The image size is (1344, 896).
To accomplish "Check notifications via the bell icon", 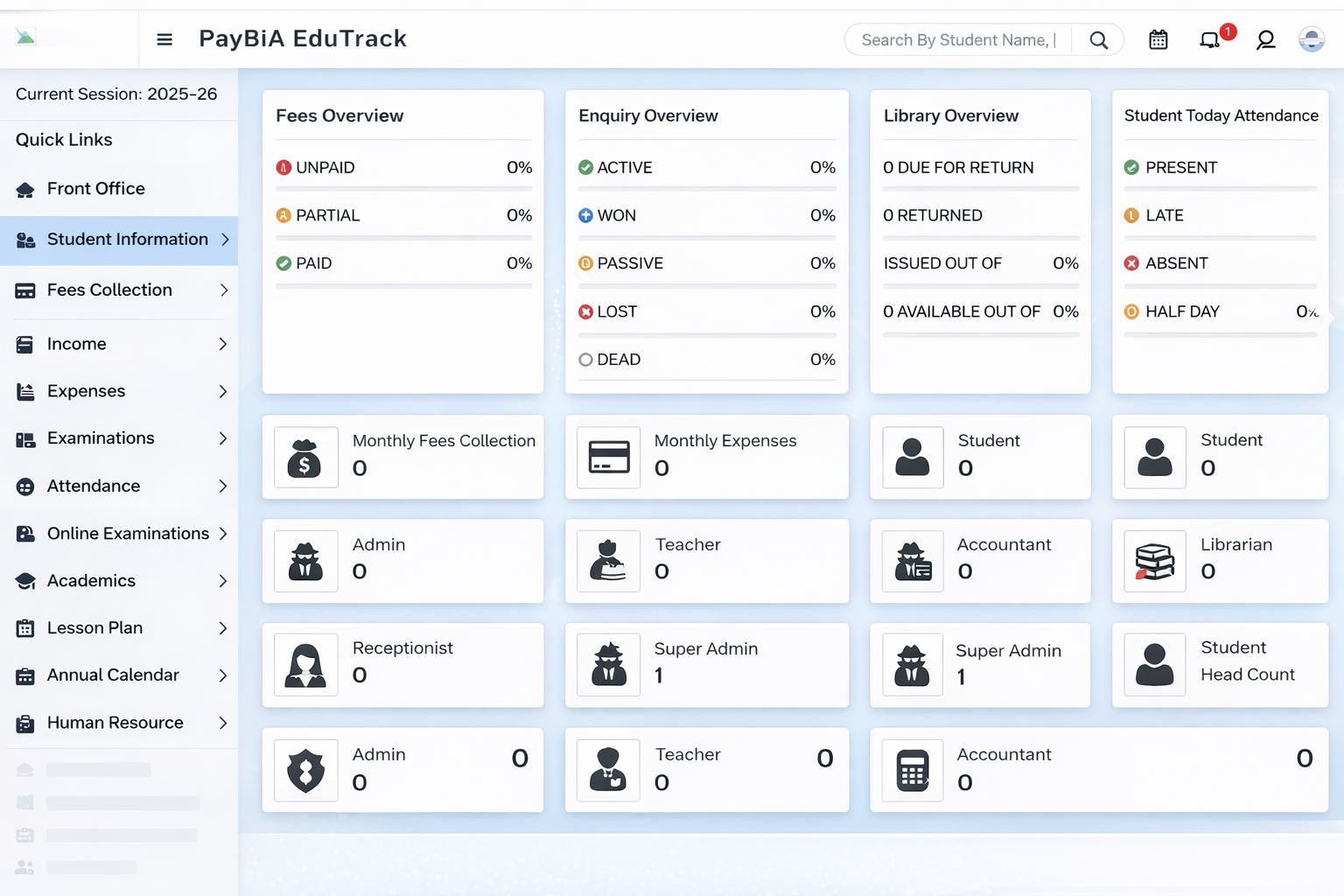I will [1210, 39].
